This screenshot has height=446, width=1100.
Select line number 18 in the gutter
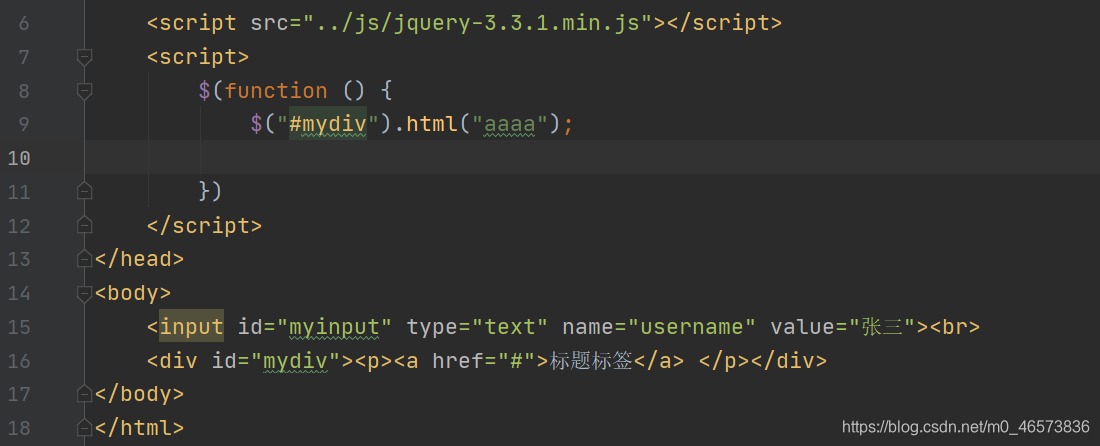coord(19,427)
